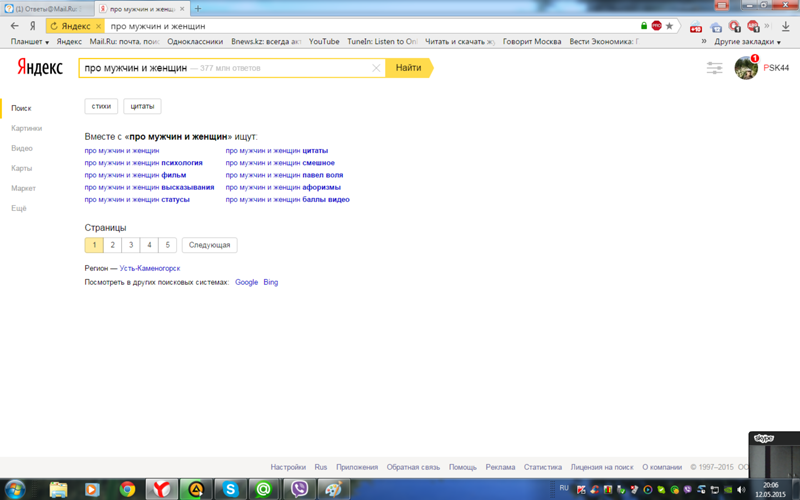Open the weather extension with the +19 badge
Viewport: 800px width, 500px height.
696,27
